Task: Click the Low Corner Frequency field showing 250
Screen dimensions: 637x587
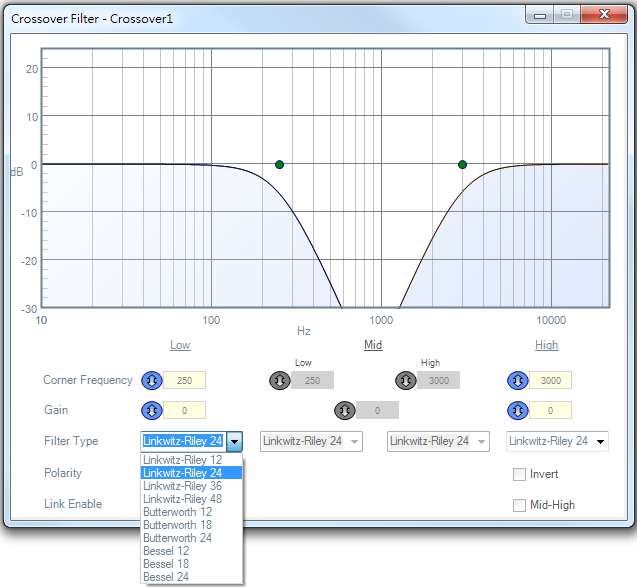Action: point(184,381)
